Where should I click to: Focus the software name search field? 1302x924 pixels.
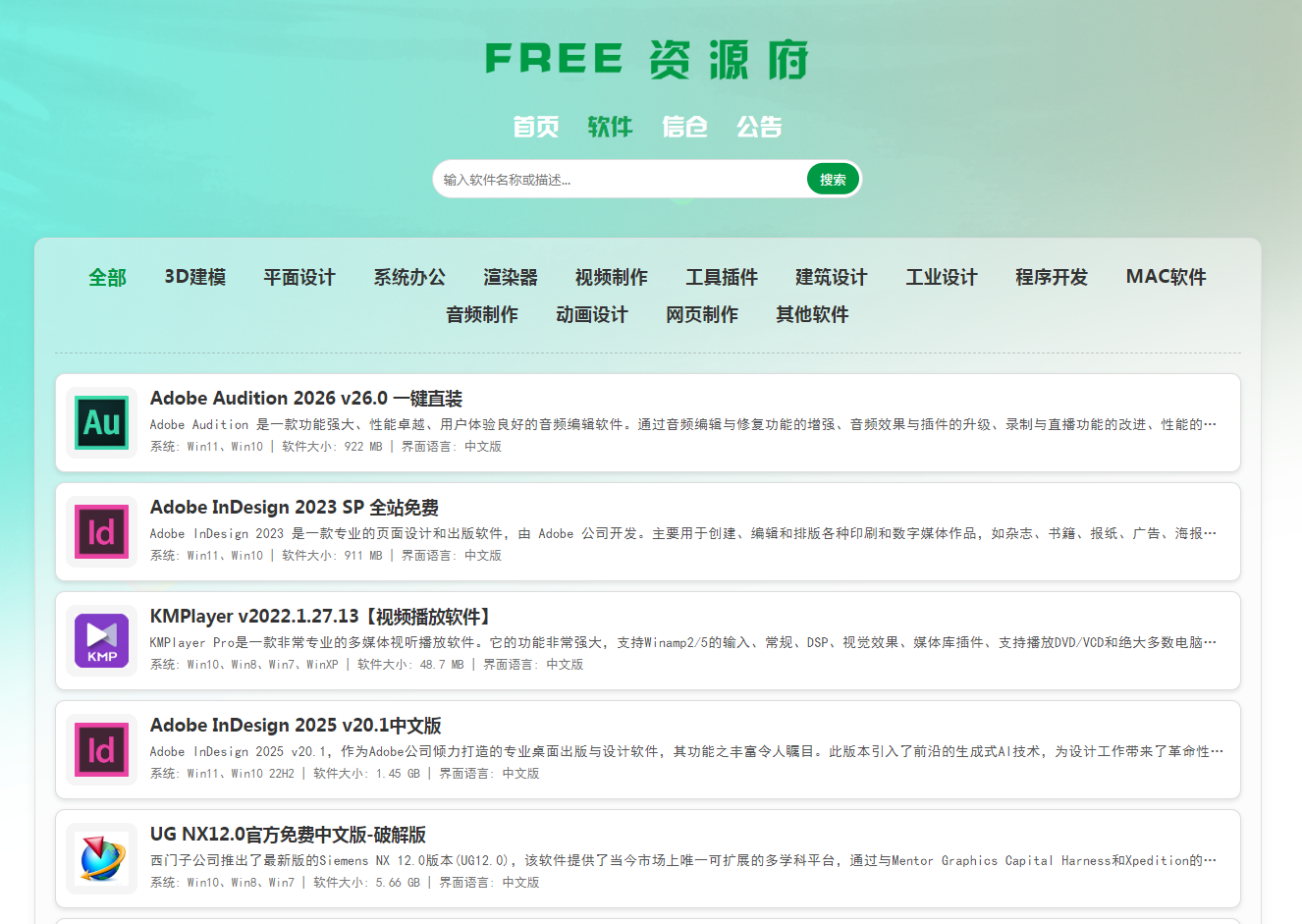(621, 180)
